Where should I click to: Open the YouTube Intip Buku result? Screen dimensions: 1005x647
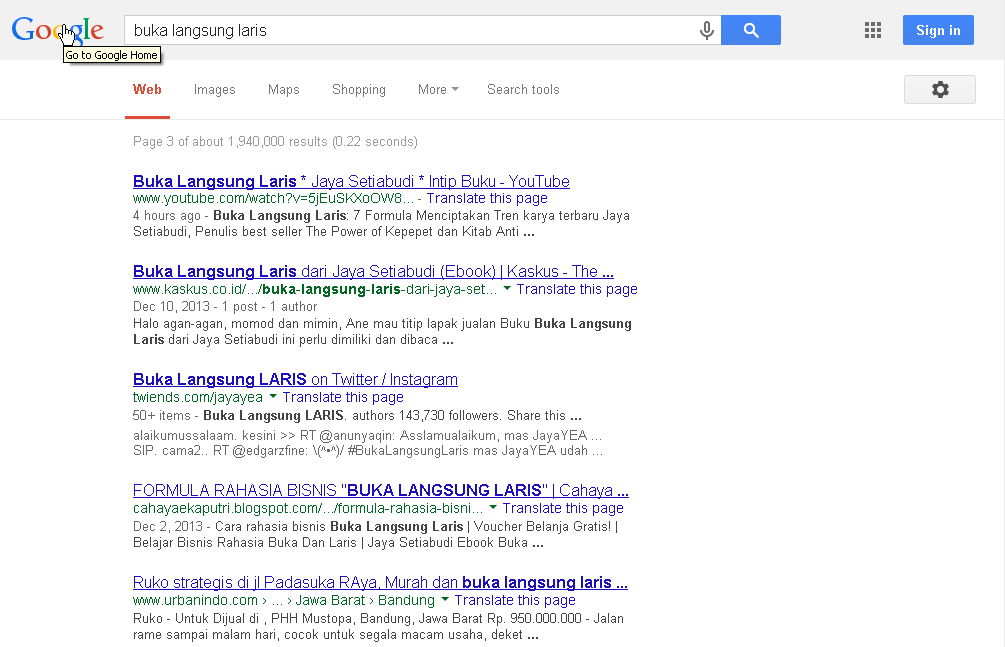(x=351, y=181)
